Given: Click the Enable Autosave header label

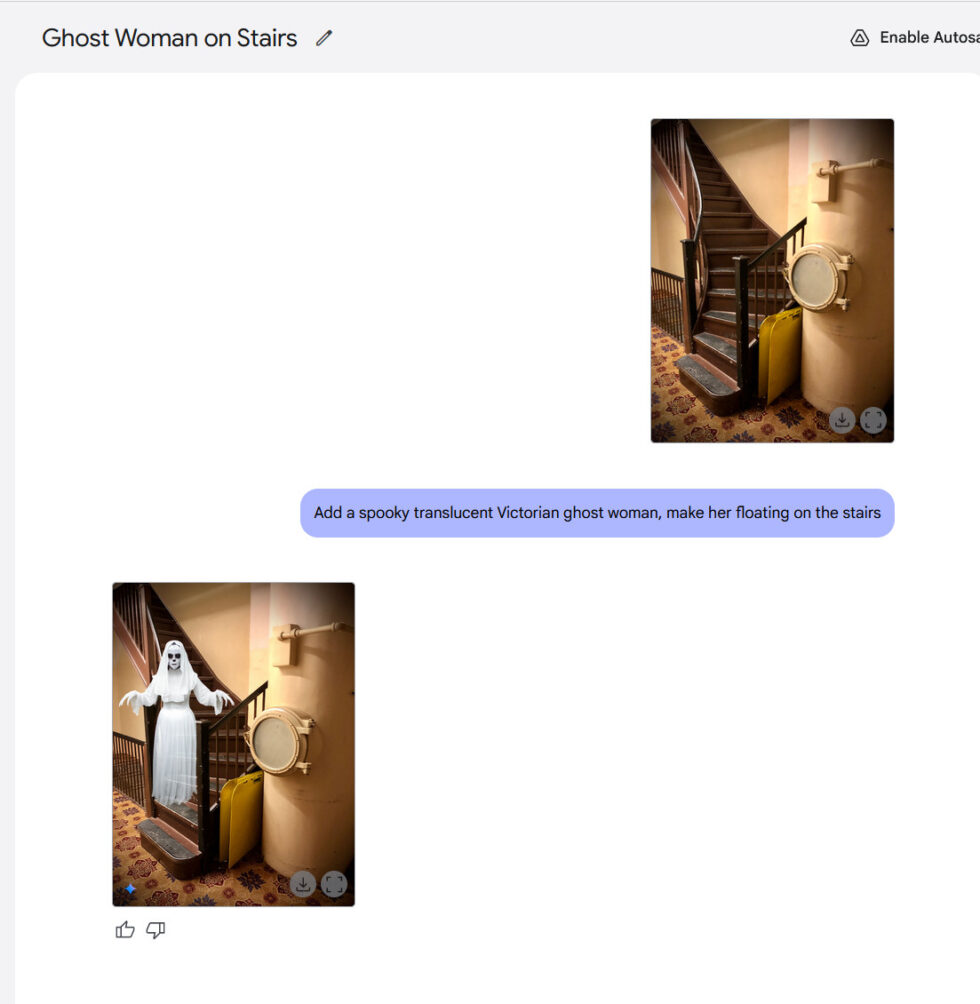Looking at the screenshot, I should (927, 37).
